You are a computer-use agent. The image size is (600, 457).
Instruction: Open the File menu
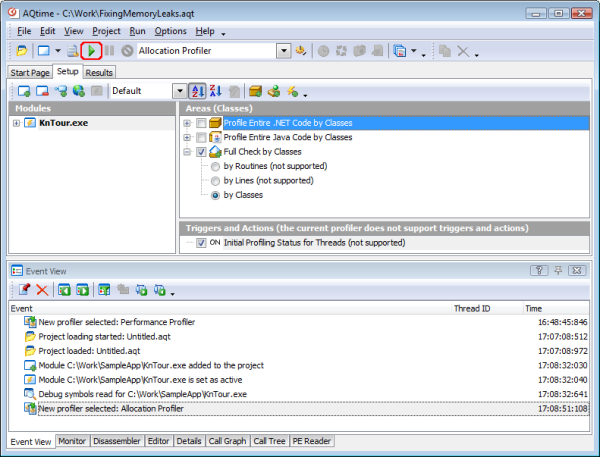coord(24,31)
